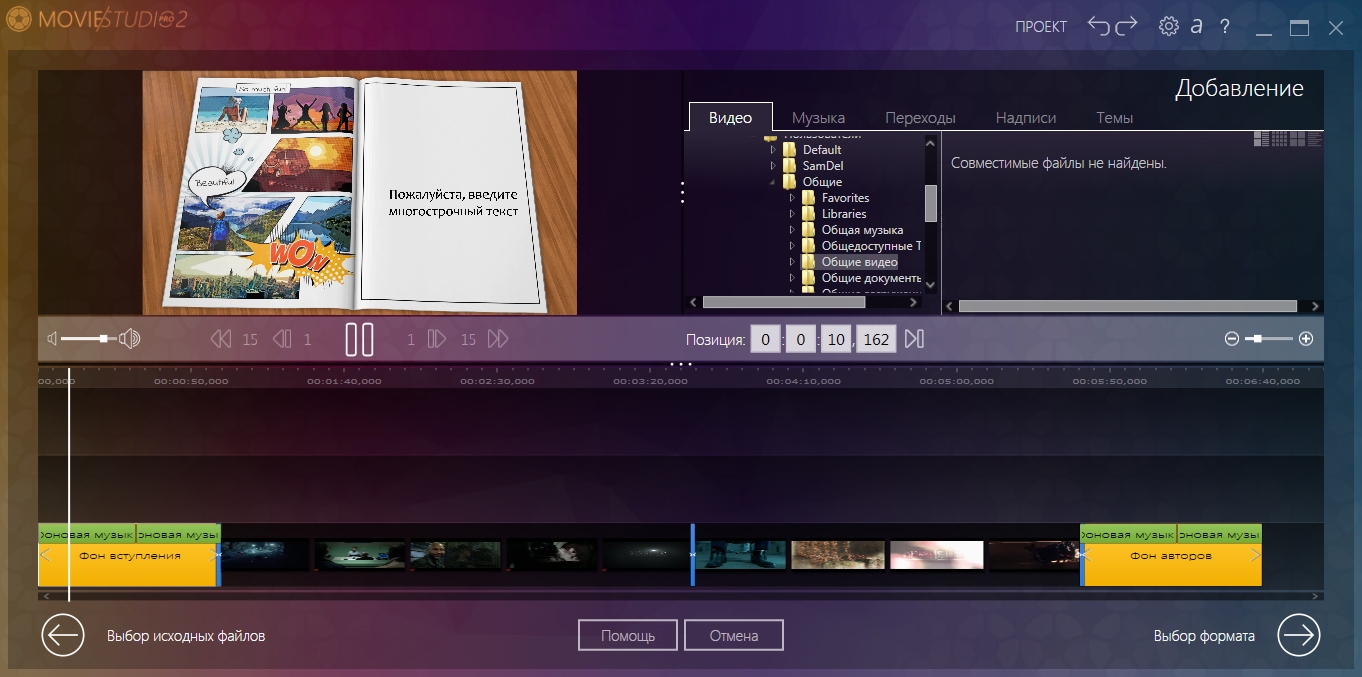Click the Помощь button
The width and height of the screenshot is (1362, 677).
click(x=628, y=635)
